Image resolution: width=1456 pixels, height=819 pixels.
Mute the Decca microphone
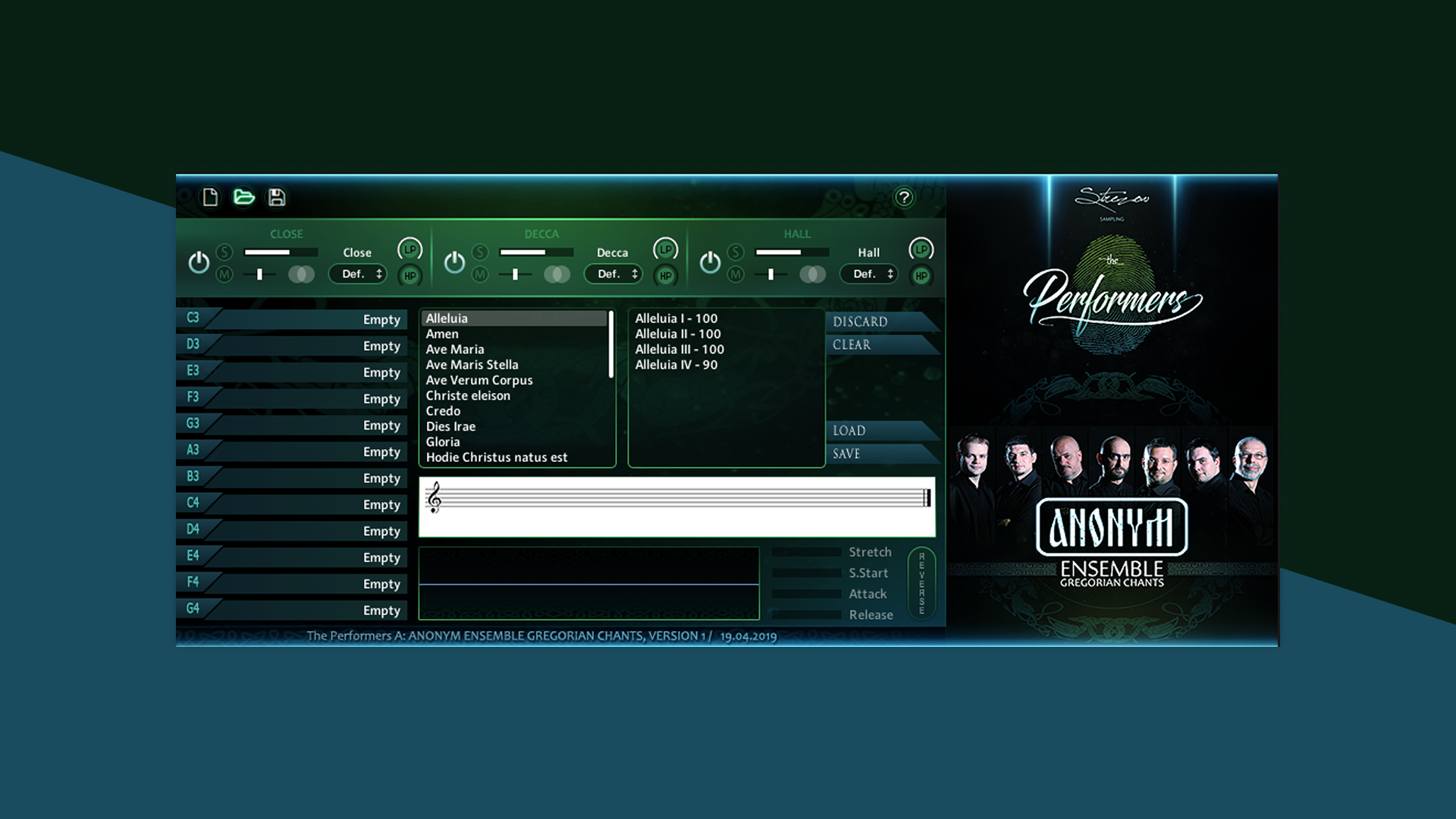tap(479, 274)
